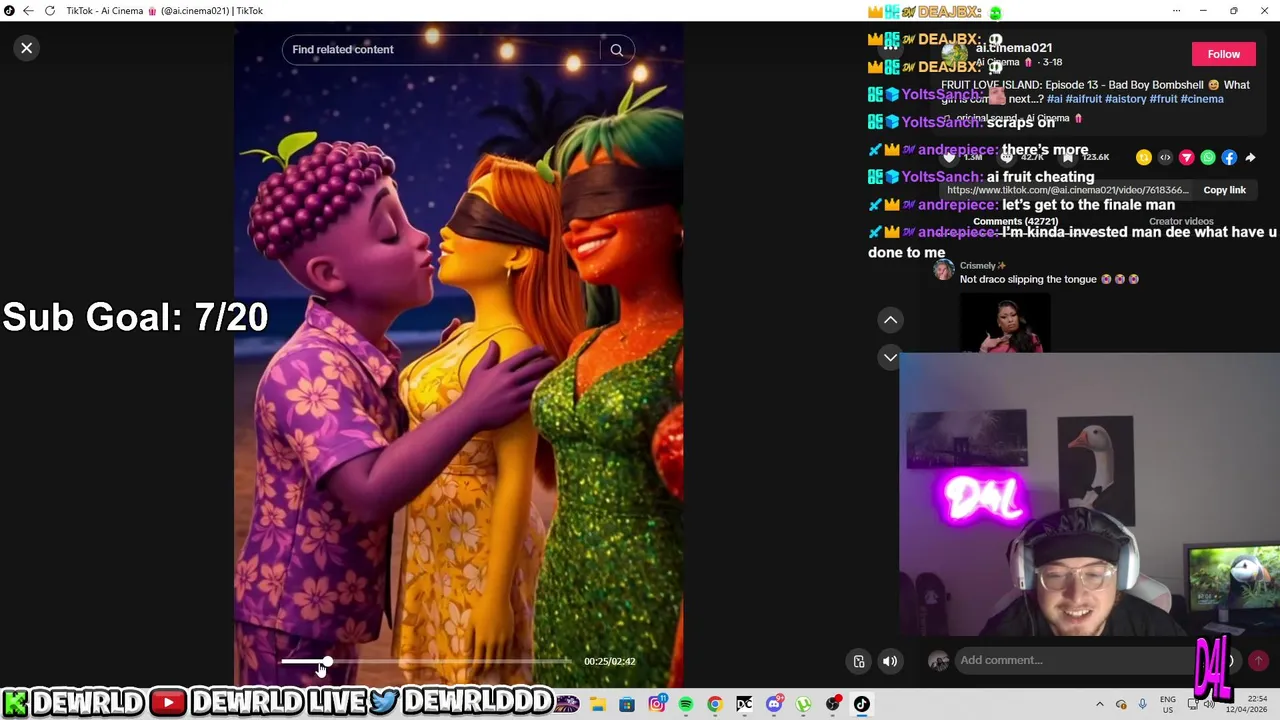Viewport: 1280px width, 720px height.
Task: Send to friends with red icon
Action: (x=1186, y=157)
